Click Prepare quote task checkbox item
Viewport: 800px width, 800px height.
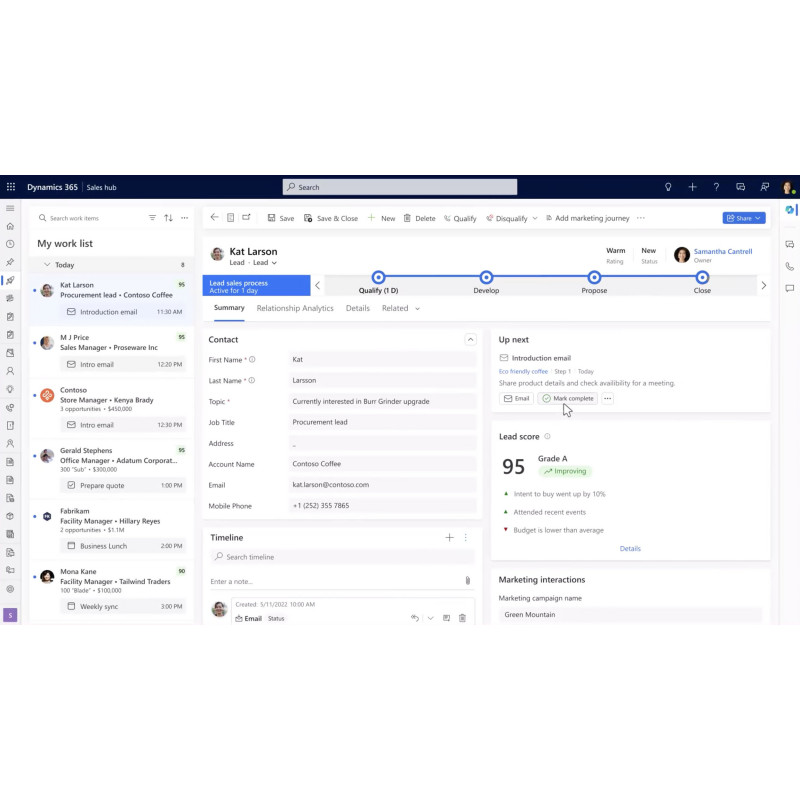[x=123, y=485]
